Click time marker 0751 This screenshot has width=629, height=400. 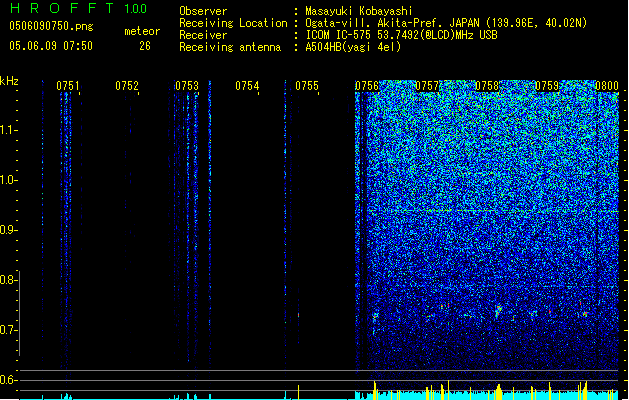[x=67, y=86]
